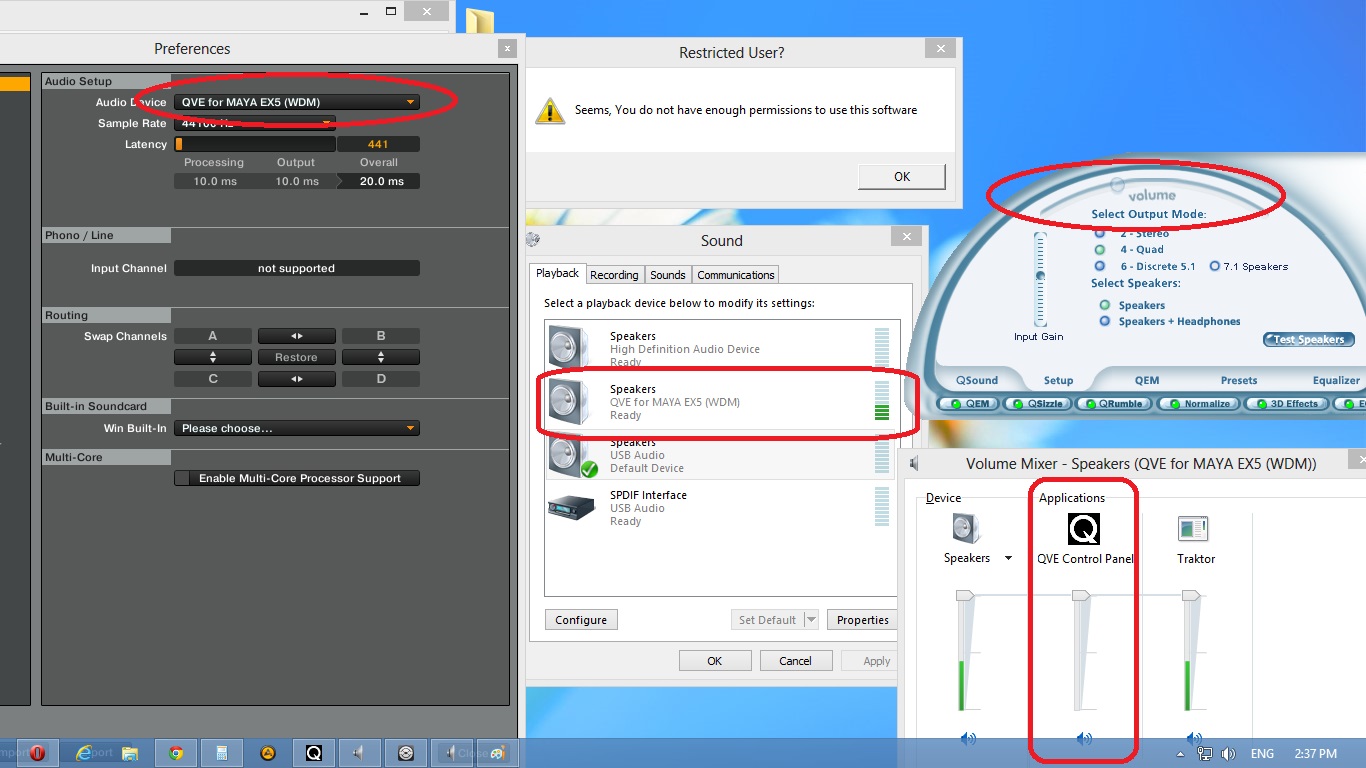Viewport: 1366px width, 768px height.
Task: Mute Traktor in Volume Mixer
Action: tap(1192, 739)
